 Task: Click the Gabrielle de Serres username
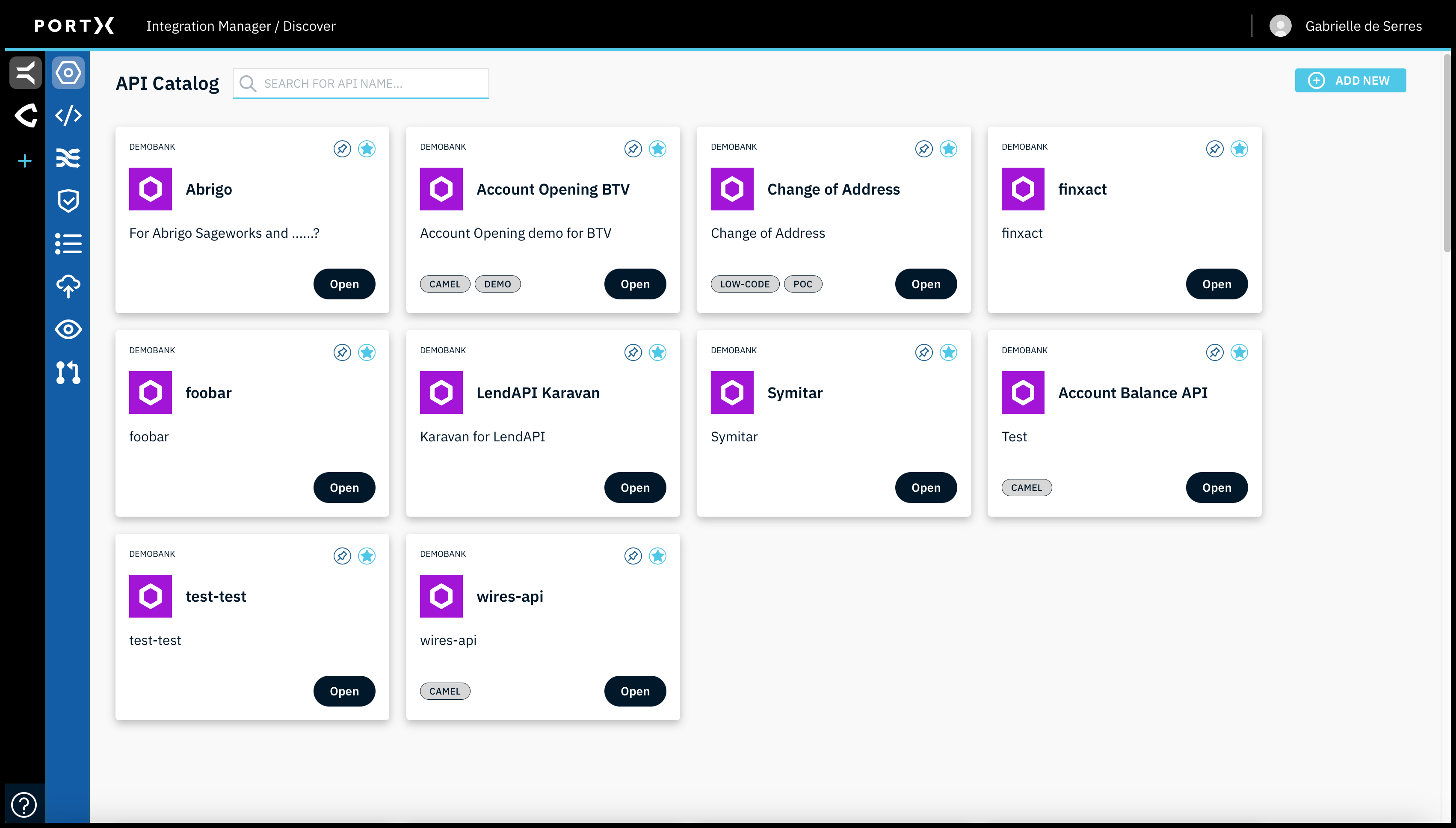1363,26
